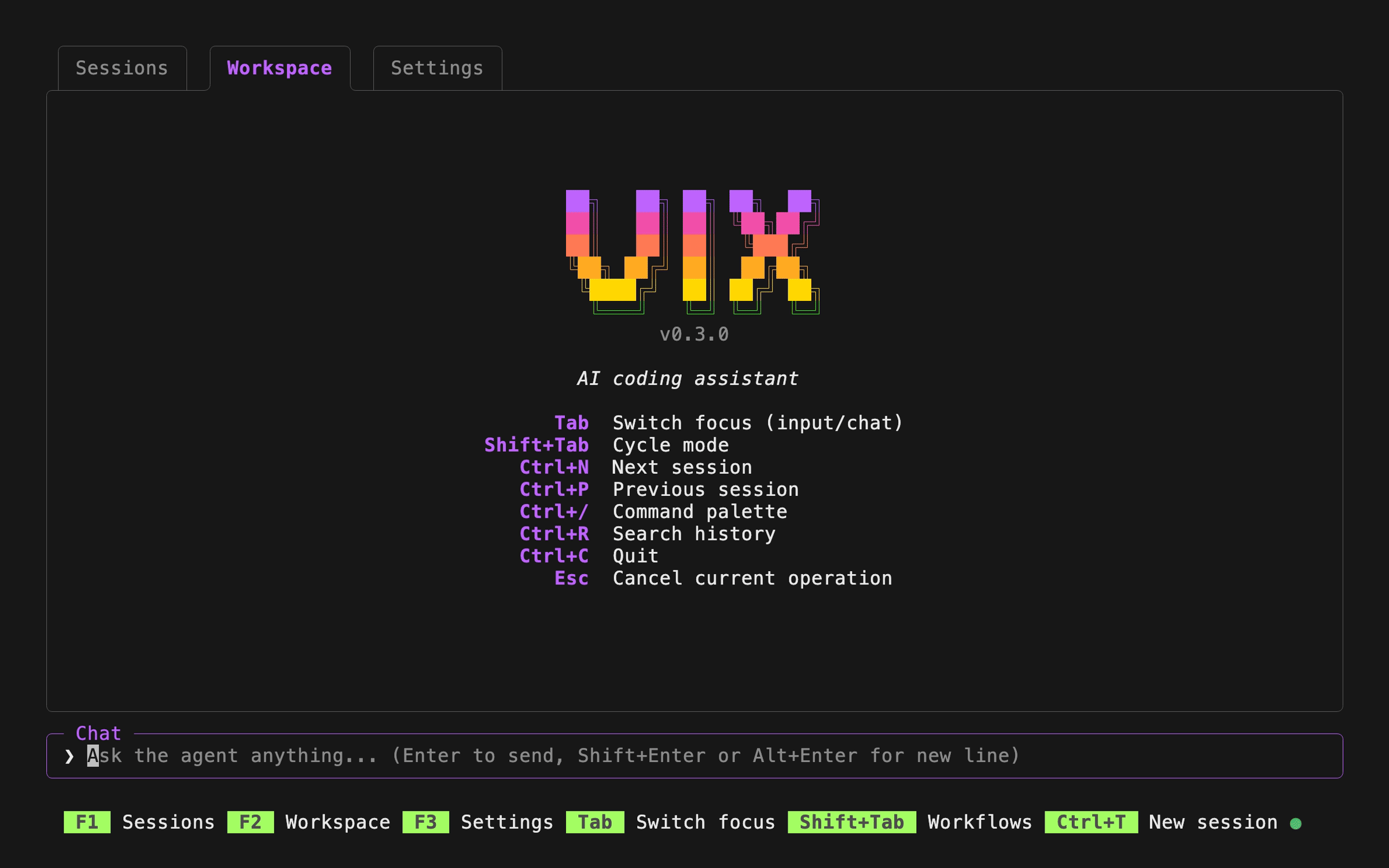Click the Ctrl+R shortcut label
1389x868 pixels.
tap(554, 534)
